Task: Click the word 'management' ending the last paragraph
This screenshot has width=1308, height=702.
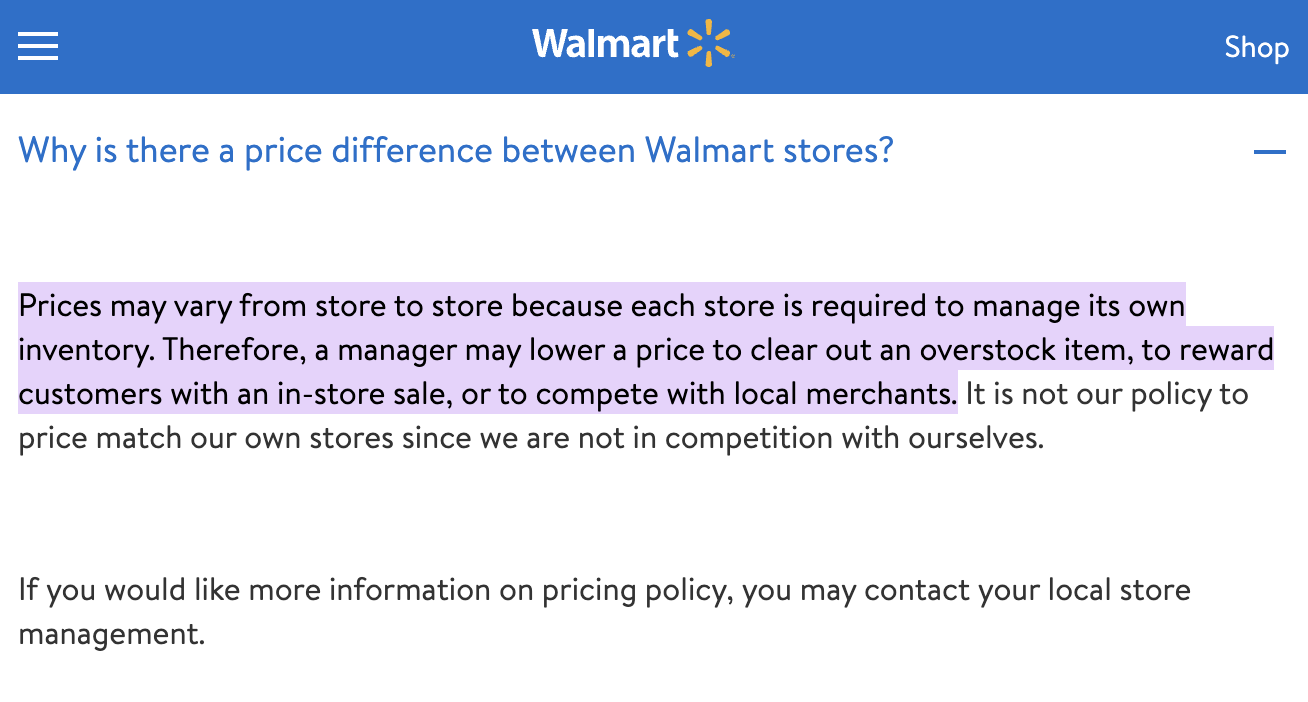Action: click(x=111, y=633)
